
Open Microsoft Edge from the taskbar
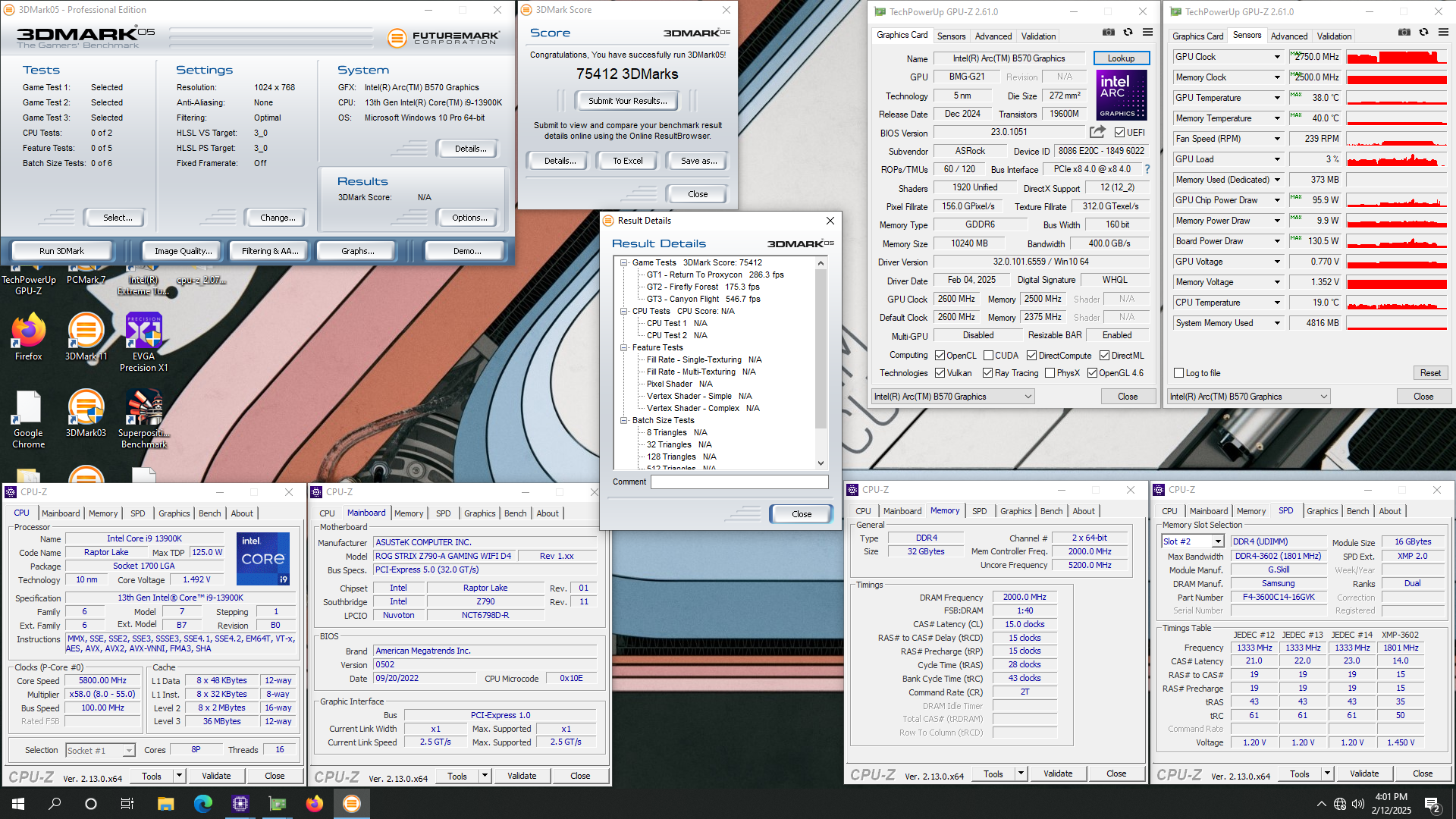pos(202,804)
